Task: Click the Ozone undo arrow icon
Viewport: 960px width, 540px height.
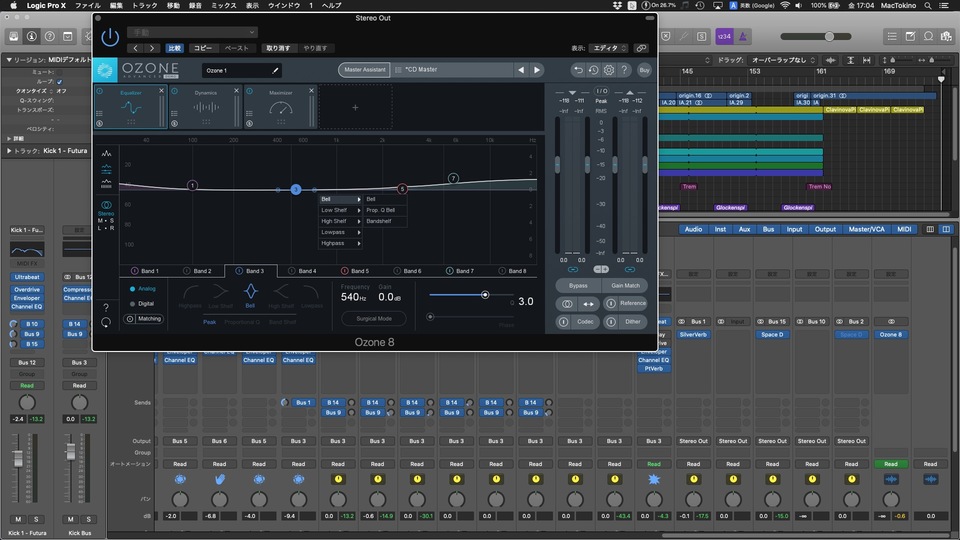Action: tap(578, 70)
